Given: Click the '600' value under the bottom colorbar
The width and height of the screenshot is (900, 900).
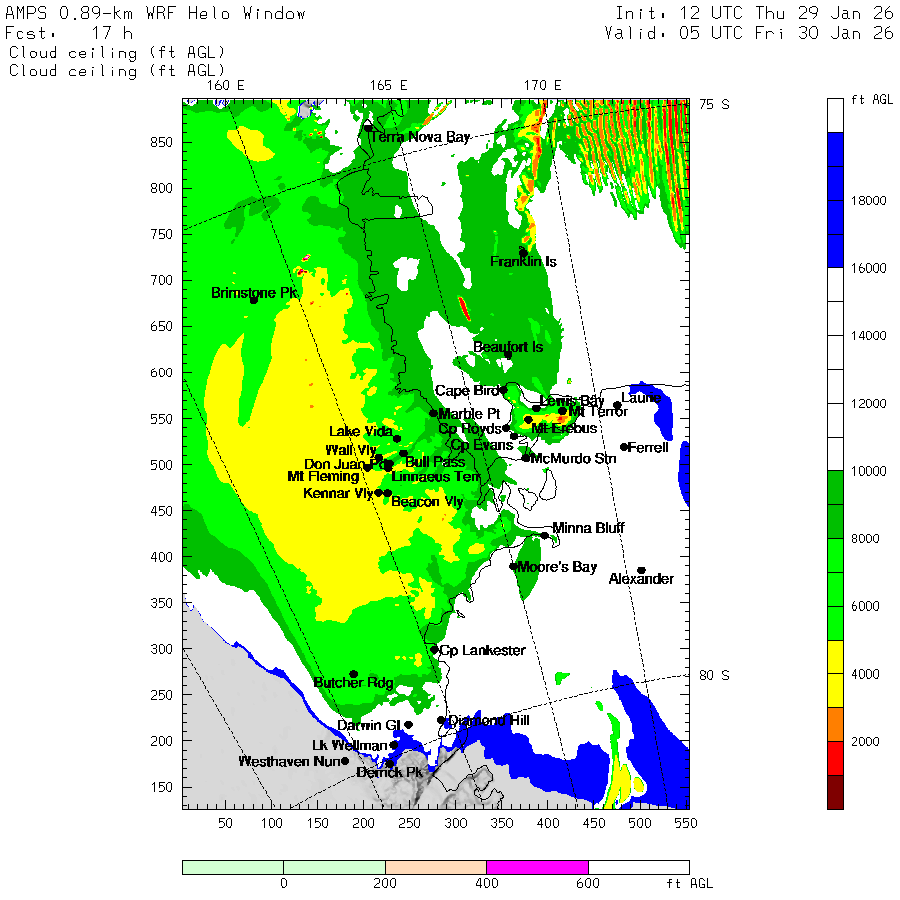Looking at the screenshot, I should click(x=588, y=883).
